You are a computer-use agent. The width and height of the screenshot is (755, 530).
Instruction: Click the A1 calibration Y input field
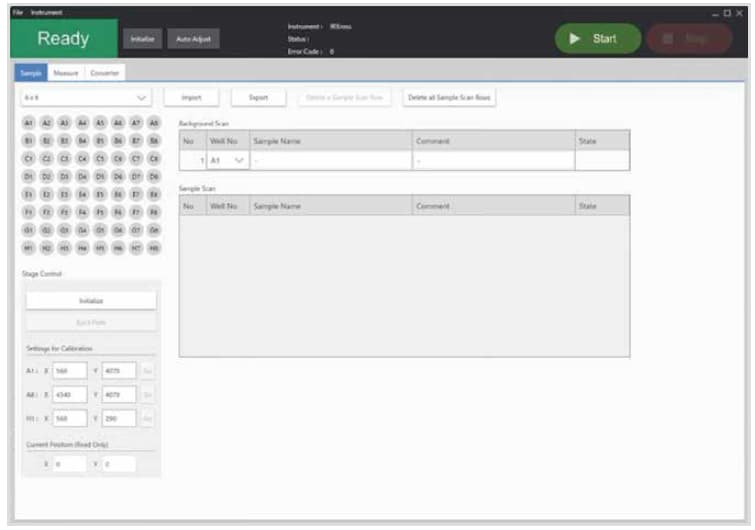pos(119,371)
